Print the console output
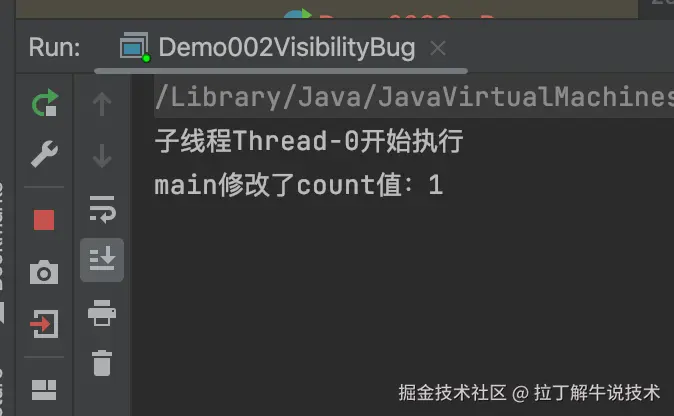Image resolution: width=674 pixels, height=416 pixels. [102, 313]
